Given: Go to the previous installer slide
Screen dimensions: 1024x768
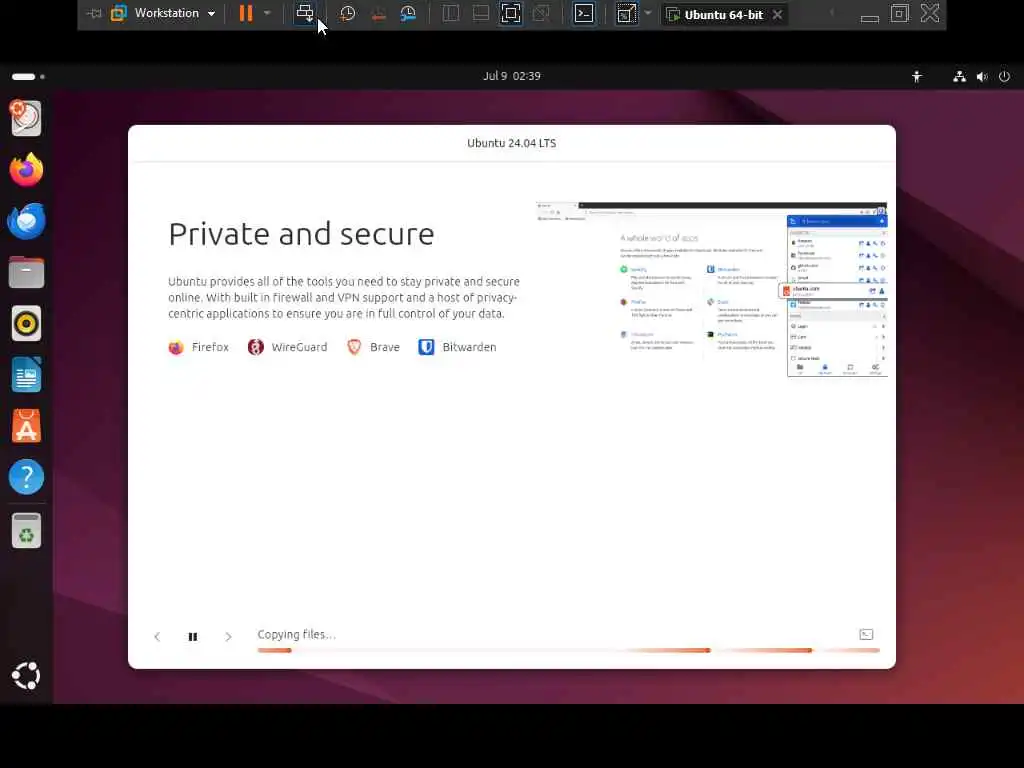Looking at the screenshot, I should pyautogui.click(x=157, y=637).
